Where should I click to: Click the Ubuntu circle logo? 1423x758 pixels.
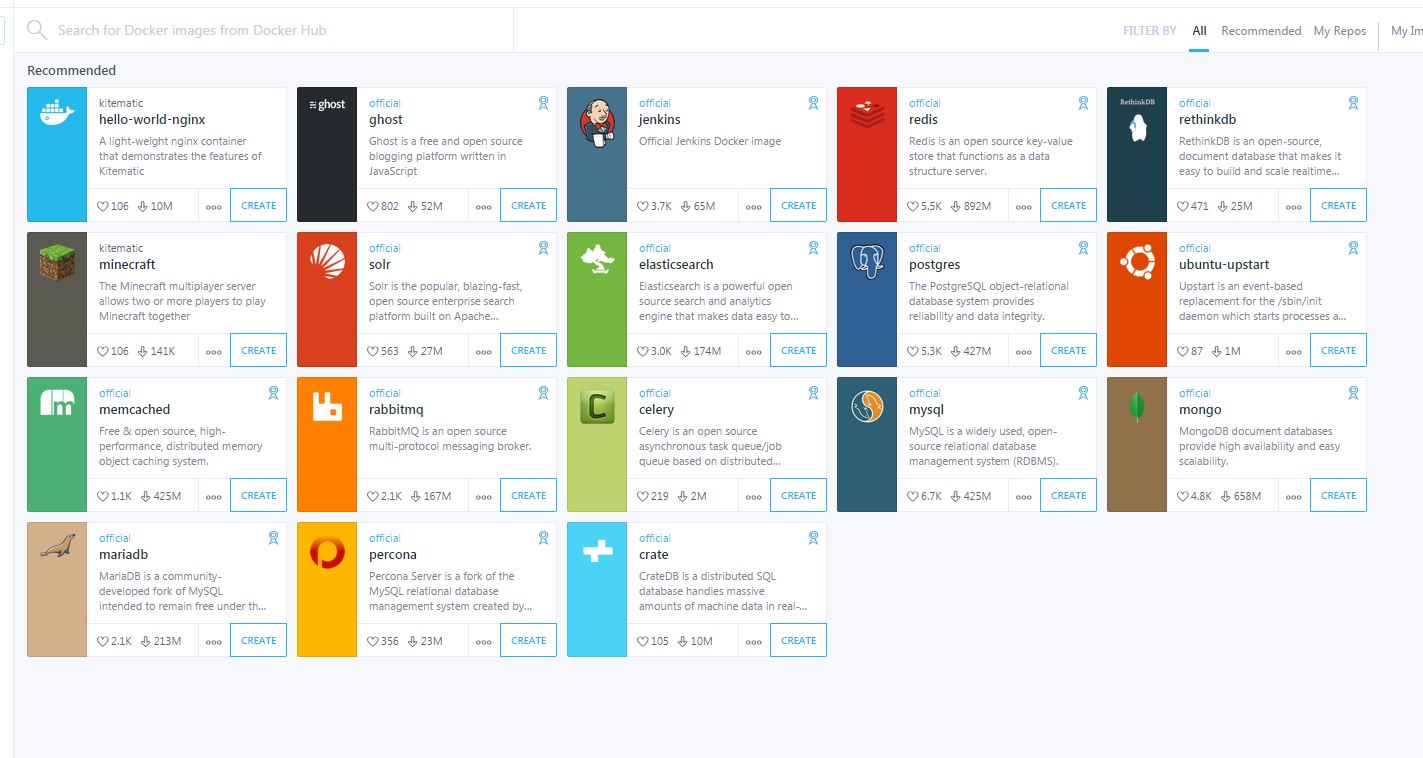point(1137,260)
